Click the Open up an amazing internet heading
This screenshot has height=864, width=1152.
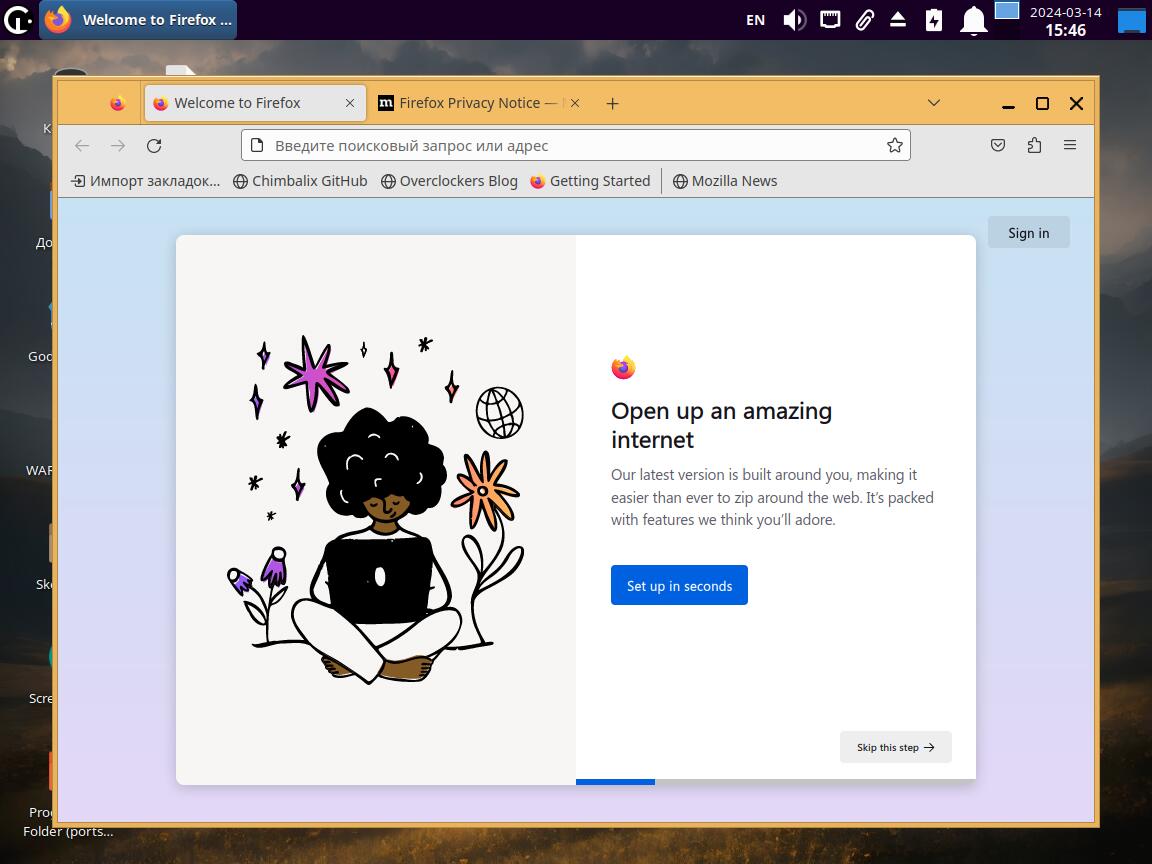(x=721, y=425)
